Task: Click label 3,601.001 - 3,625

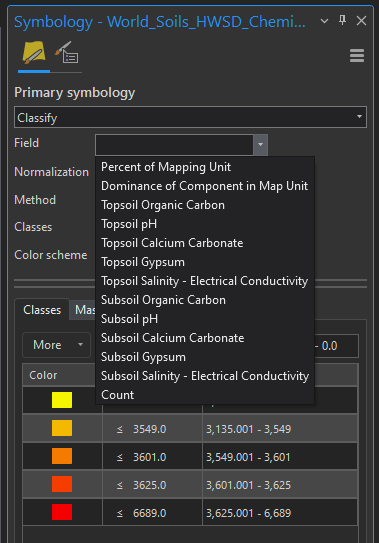Action: [248, 485]
